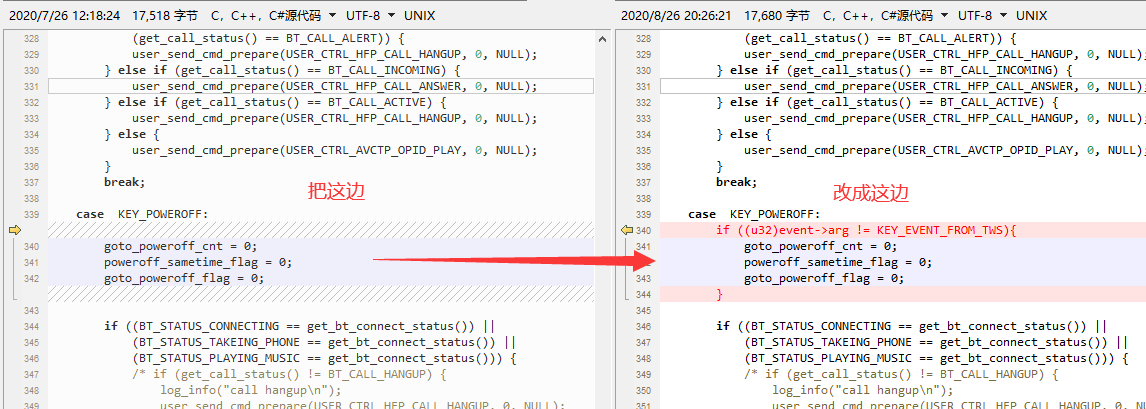Click left line 333 HFP_CALL_HANGUP call
The width and height of the screenshot is (1146, 409).
point(334,118)
